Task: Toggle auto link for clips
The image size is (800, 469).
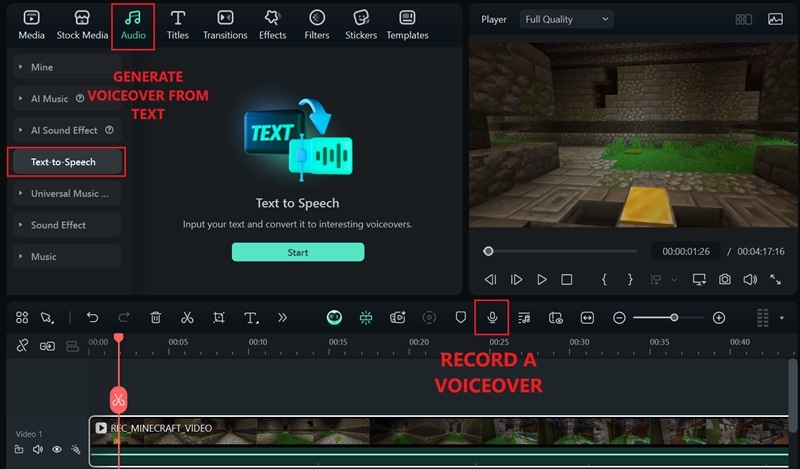Action: [47, 346]
